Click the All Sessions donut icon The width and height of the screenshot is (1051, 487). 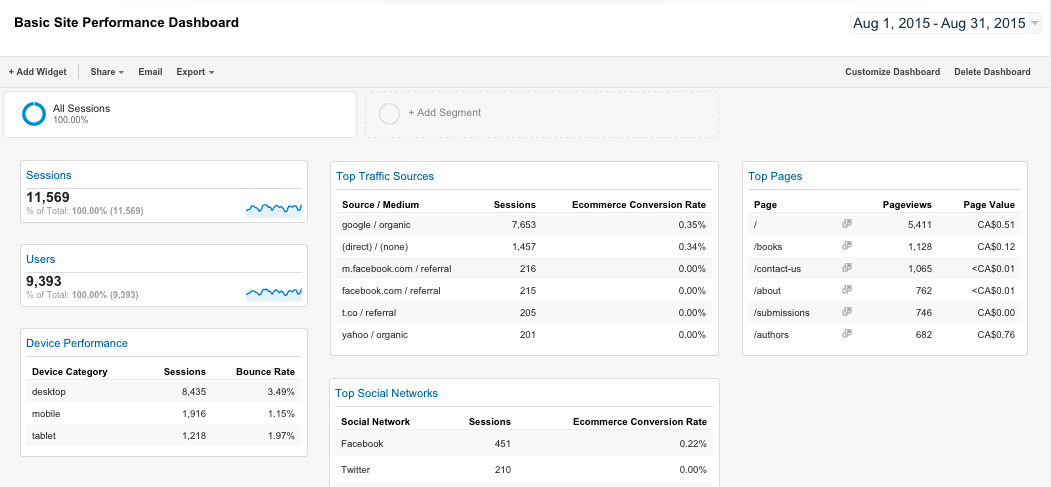click(34, 114)
